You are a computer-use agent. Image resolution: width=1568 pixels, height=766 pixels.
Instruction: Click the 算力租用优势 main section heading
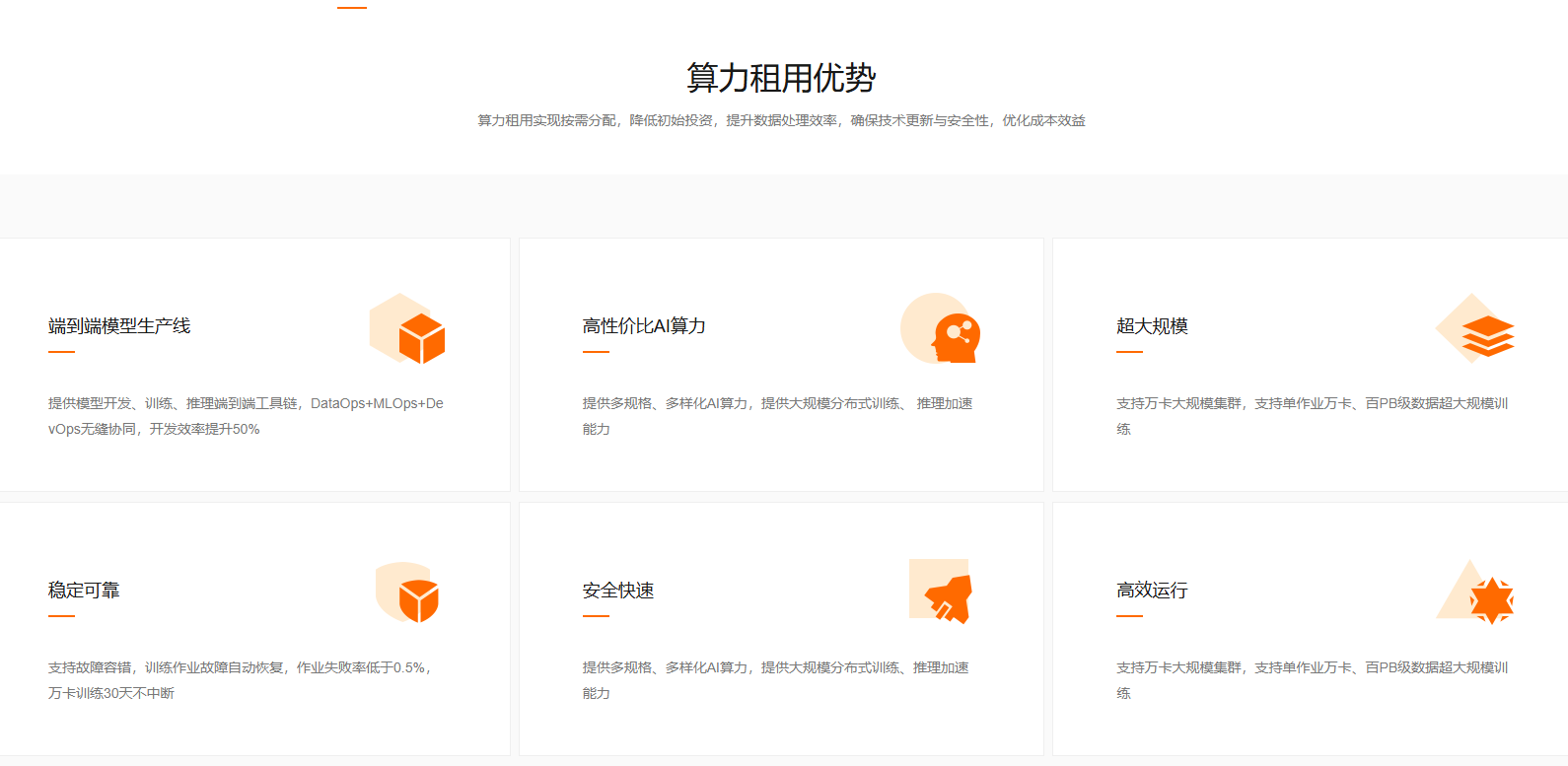[x=781, y=78]
